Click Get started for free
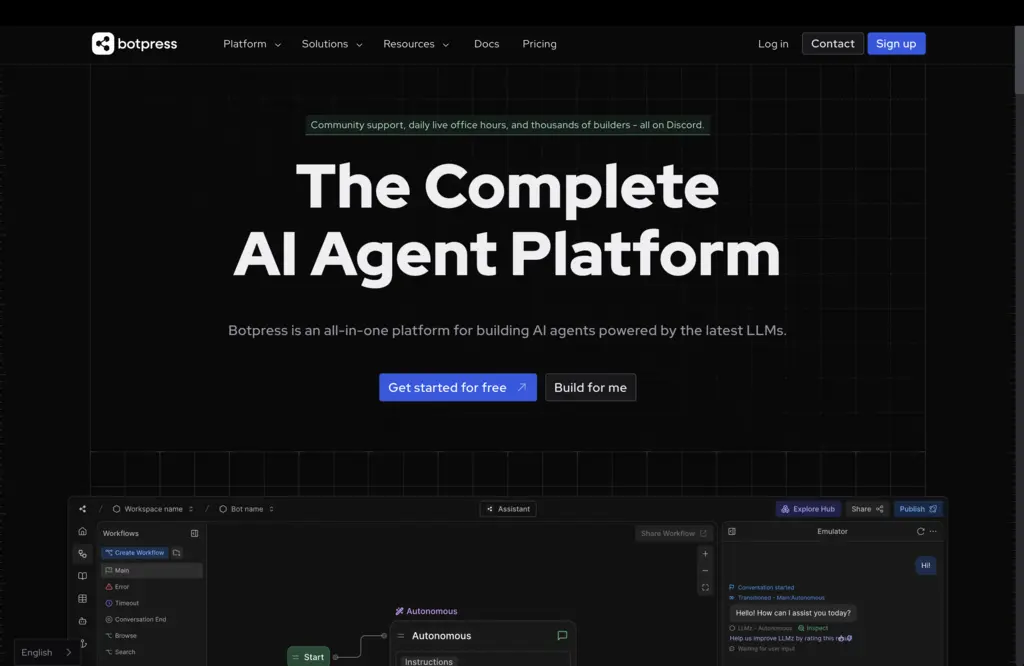1024x666 pixels. (458, 387)
